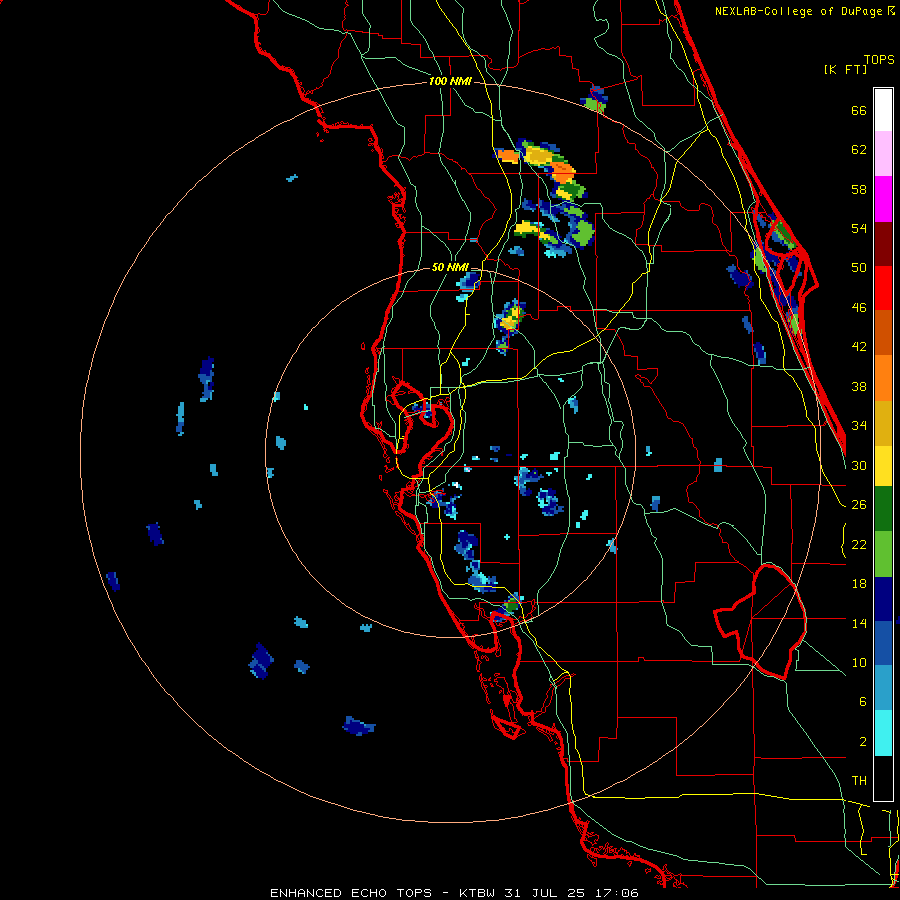Click the "100 NMI" range ring label

click(x=450, y=82)
